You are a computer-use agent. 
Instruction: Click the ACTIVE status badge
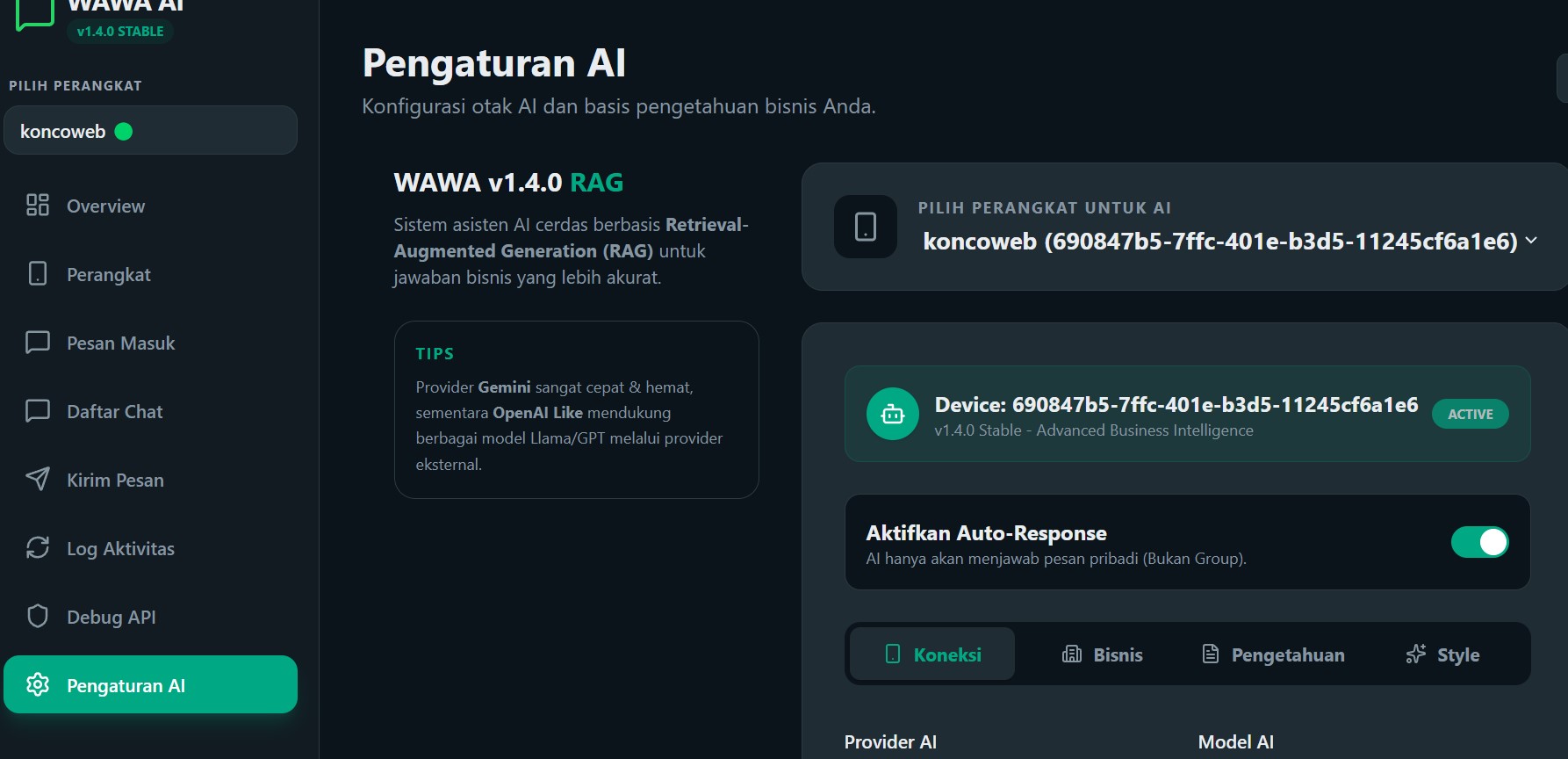1471,414
